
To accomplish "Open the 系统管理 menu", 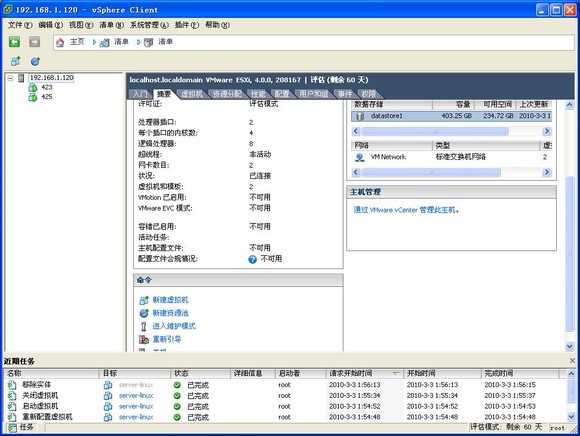I will point(149,25).
